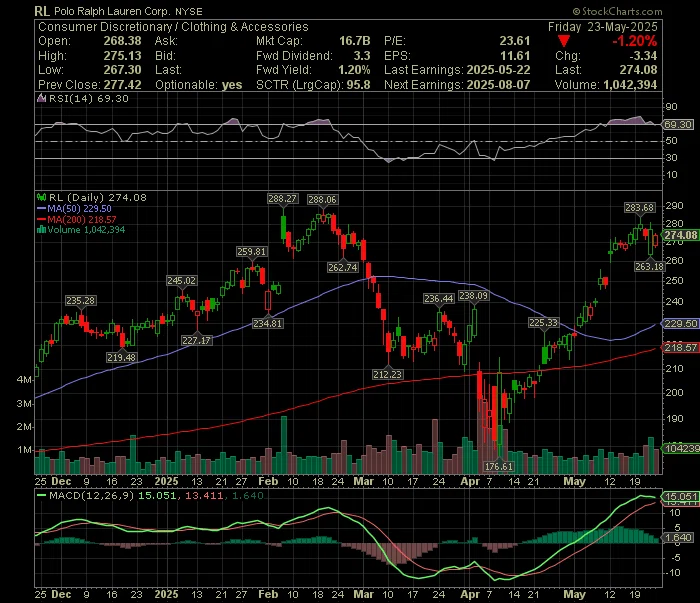Click the red down-arrow change indicator
Viewport: 700px width, 603px height.
564,42
